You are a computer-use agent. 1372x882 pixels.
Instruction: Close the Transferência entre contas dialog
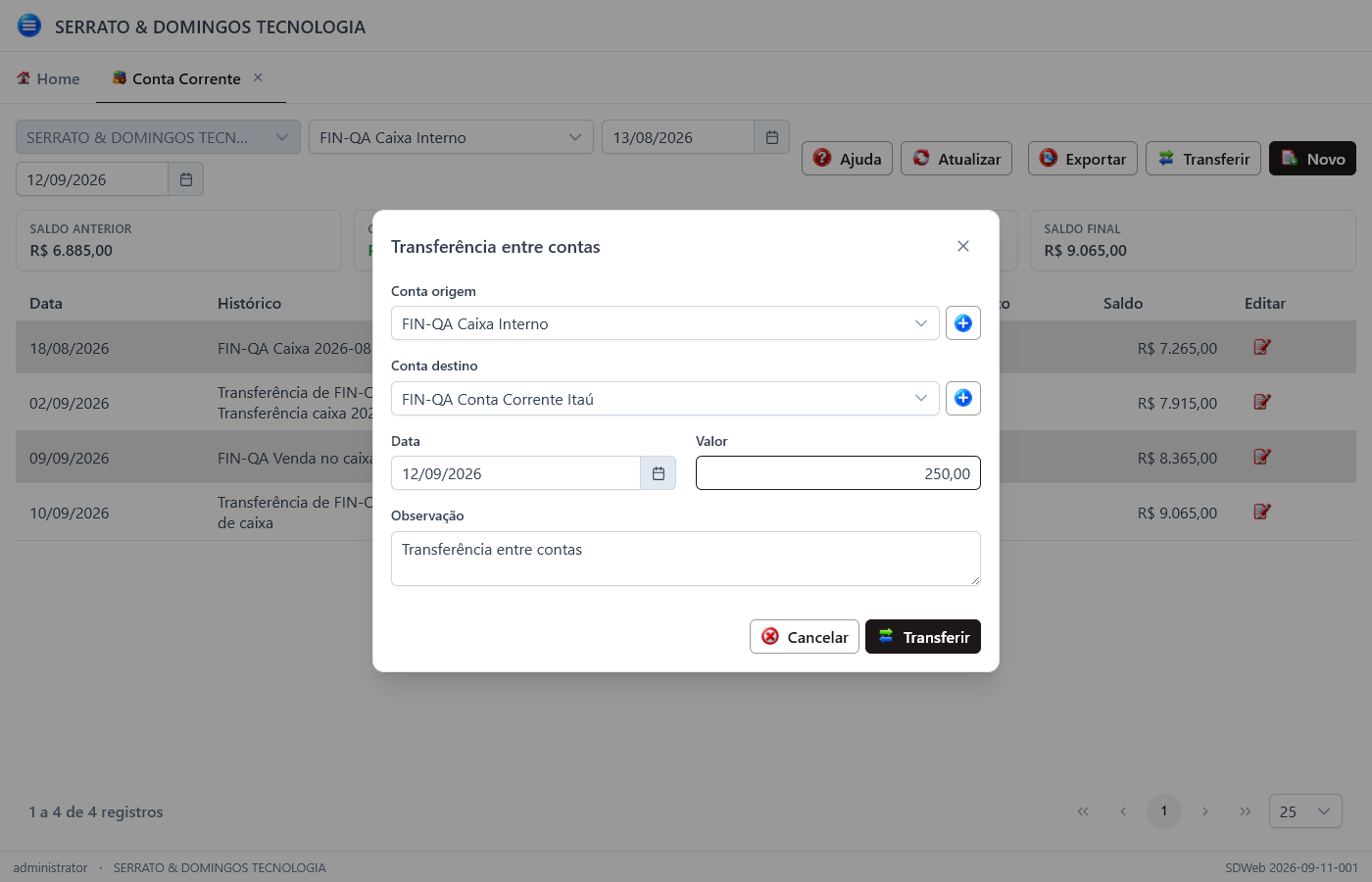(x=963, y=246)
